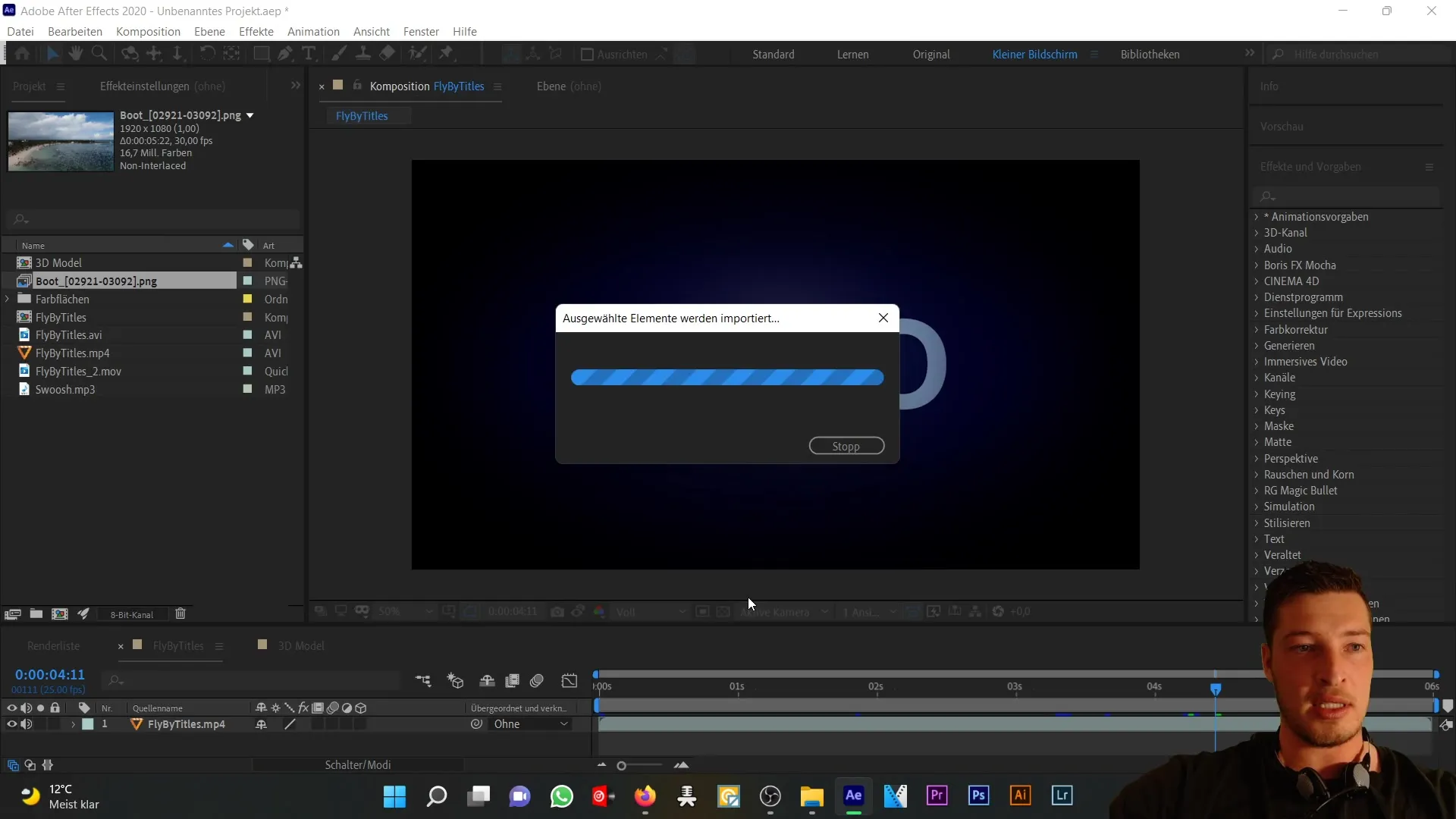Select the Clone Stamp tool
This screenshot has width=1456, height=819.
363,54
